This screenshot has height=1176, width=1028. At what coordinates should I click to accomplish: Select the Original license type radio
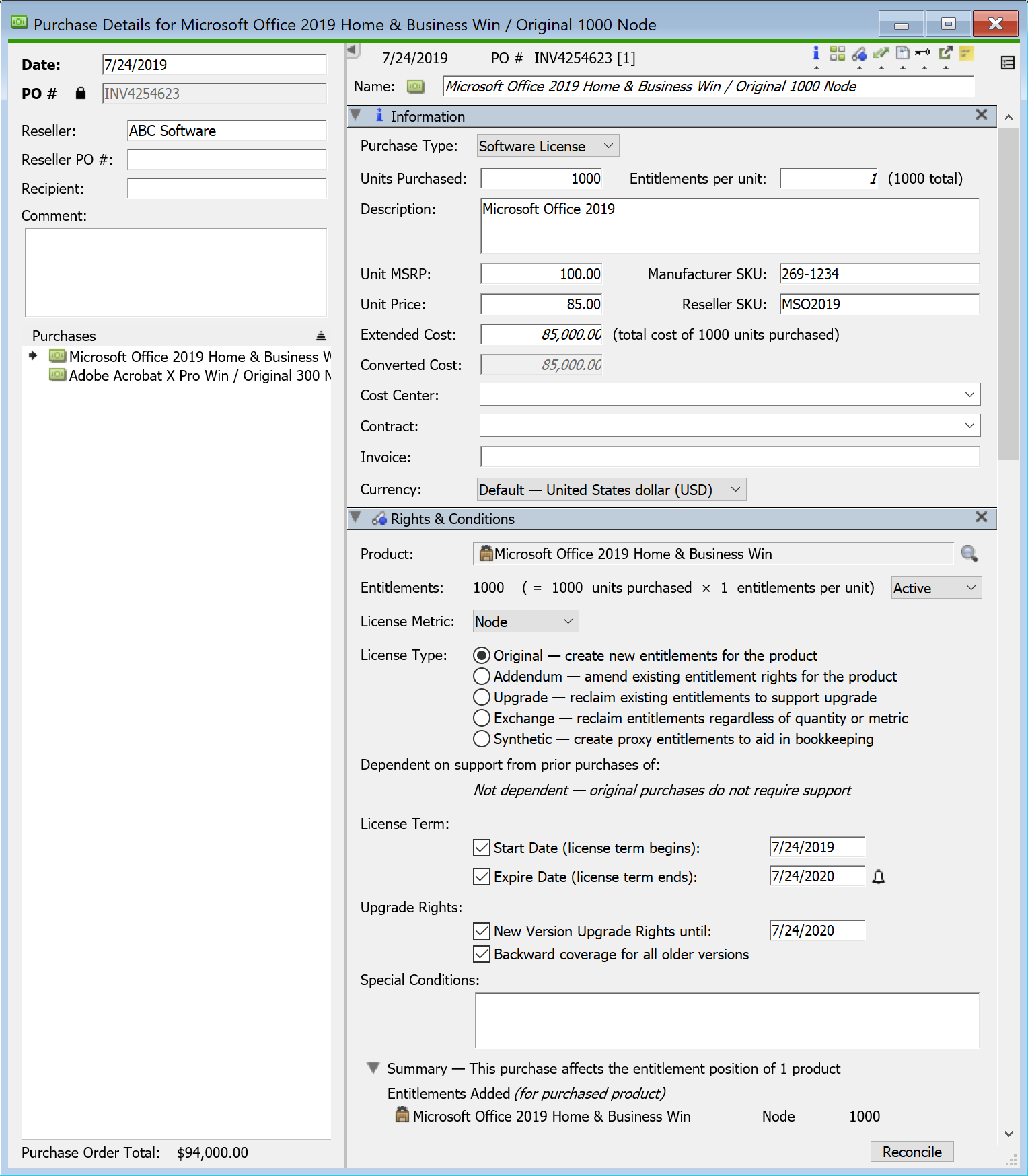[482, 655]
